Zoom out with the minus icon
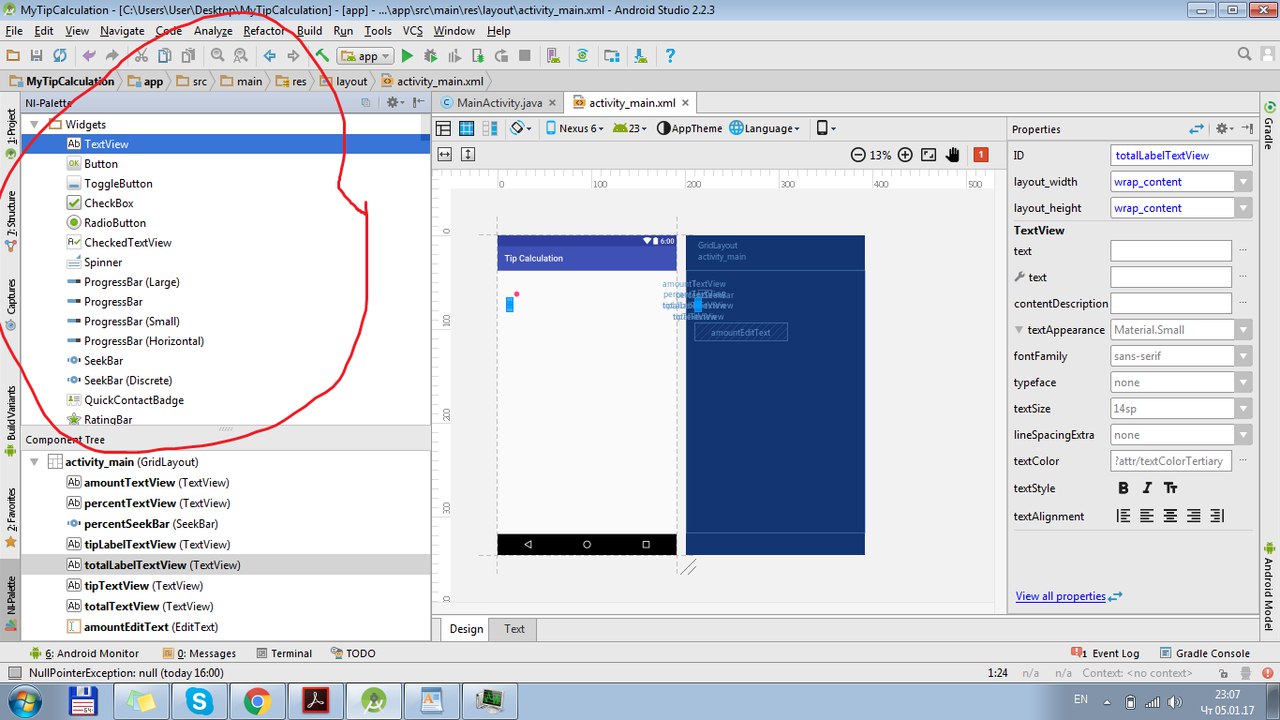Viewport: 1280px width, 720px height. (x=858, y=155)
